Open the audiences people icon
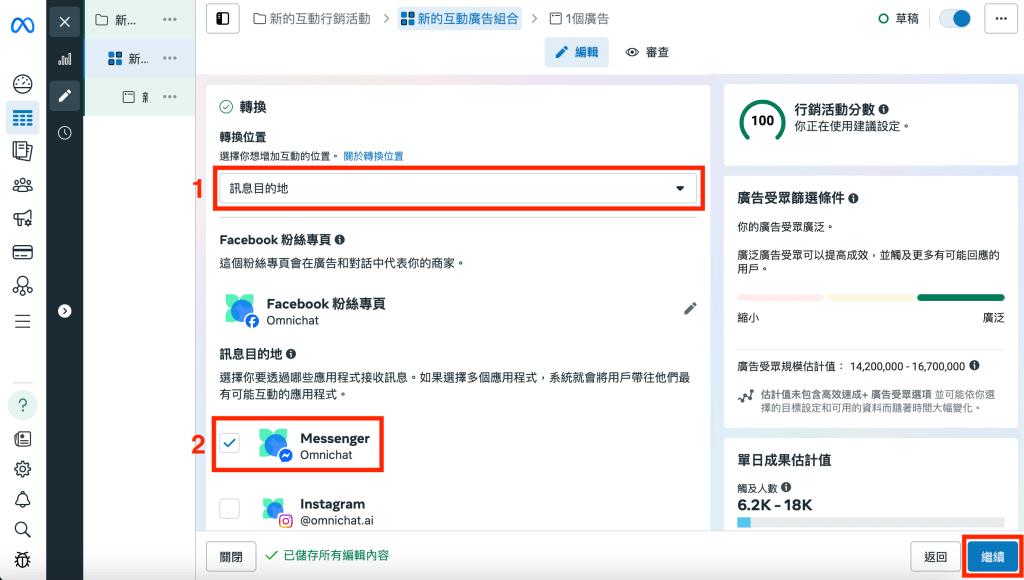This screenshot has width=1024, height=580. (22, 185)
